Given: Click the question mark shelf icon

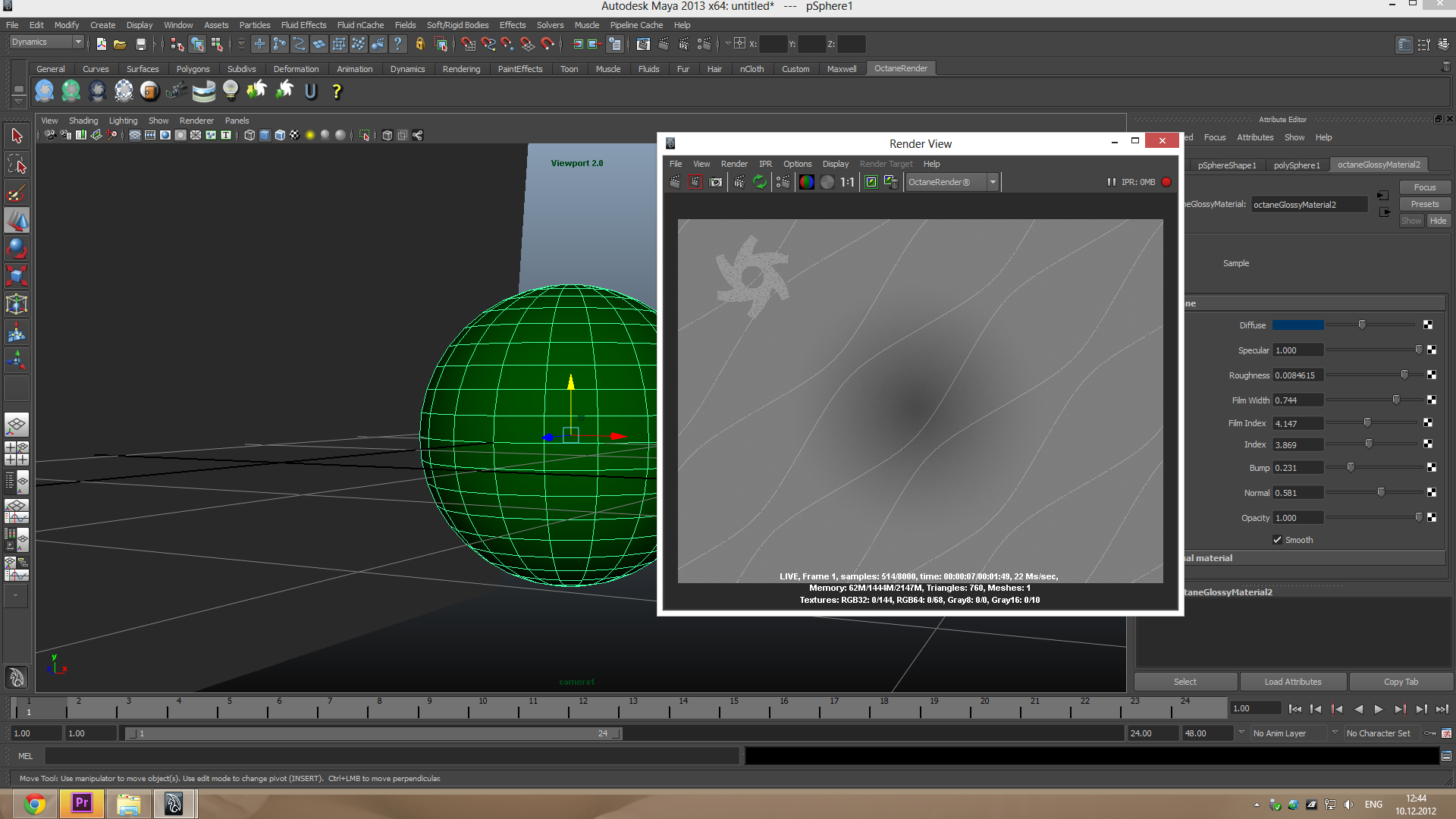Looking at the screenshot, I should (337, 92).
